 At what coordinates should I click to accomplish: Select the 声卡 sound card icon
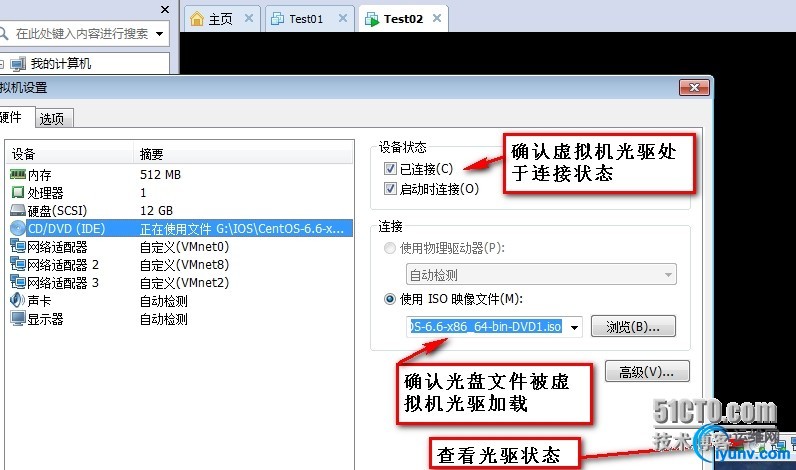click(17, 300)
